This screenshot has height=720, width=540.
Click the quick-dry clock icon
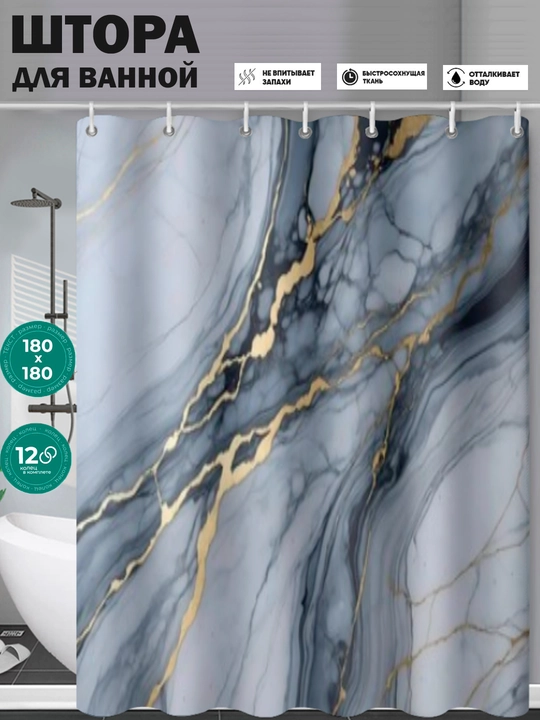(350, 77)
